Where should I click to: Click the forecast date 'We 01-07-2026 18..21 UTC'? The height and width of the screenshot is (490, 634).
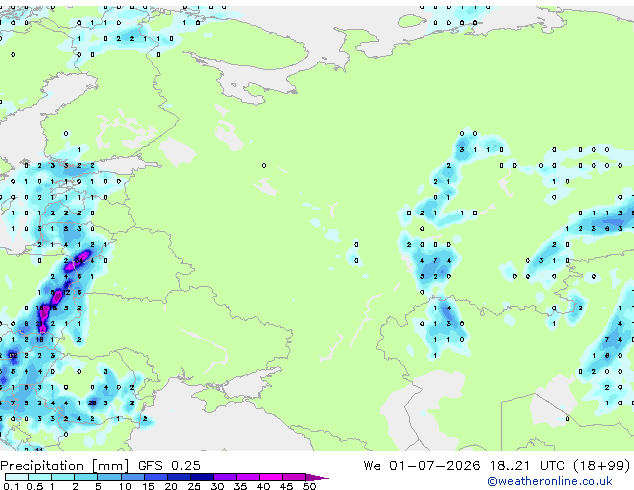[464, 466]
